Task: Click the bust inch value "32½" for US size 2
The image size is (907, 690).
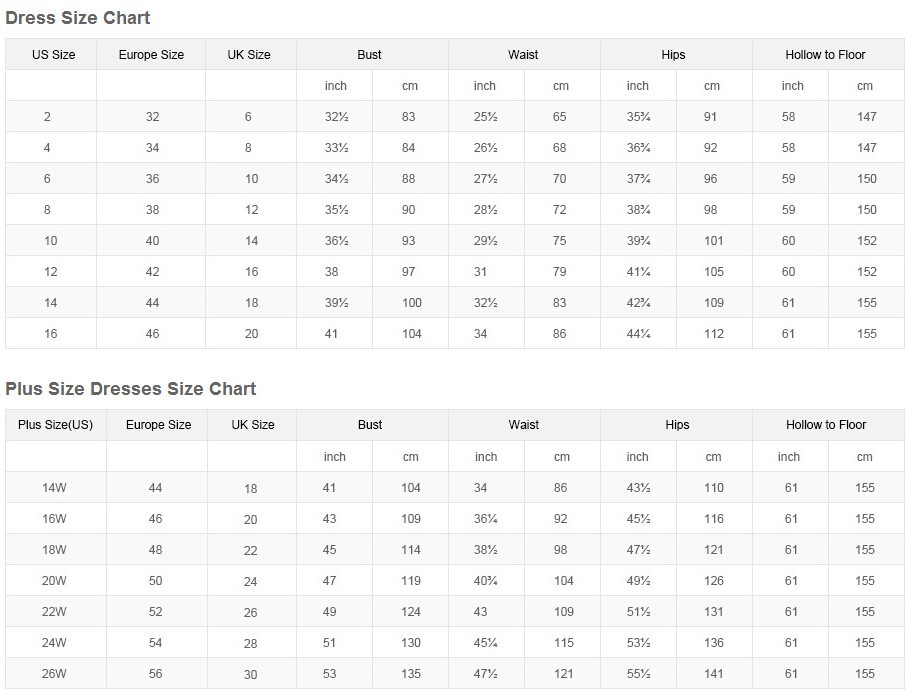Action: pyautogui.click(x=336, y=117)
